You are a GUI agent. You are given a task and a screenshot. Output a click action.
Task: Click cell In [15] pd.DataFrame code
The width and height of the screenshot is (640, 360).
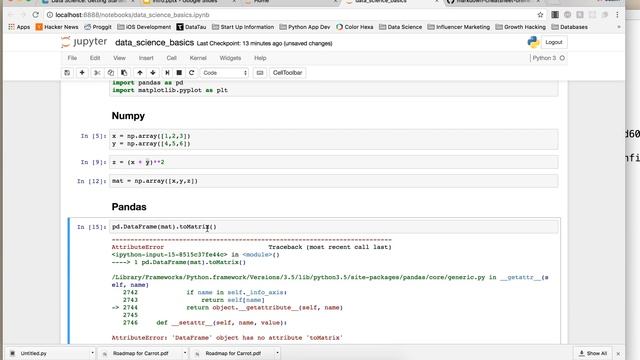[x=333, y=227]
